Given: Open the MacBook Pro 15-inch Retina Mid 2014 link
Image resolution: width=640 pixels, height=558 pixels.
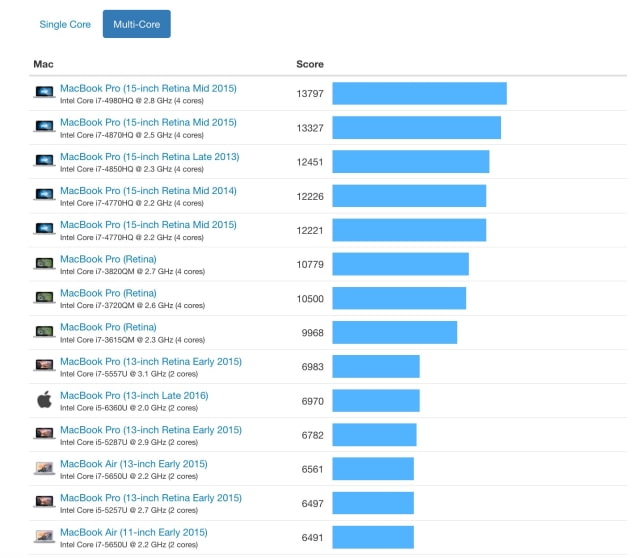Looking at the screenshot, I should click(x=148, y=190).
